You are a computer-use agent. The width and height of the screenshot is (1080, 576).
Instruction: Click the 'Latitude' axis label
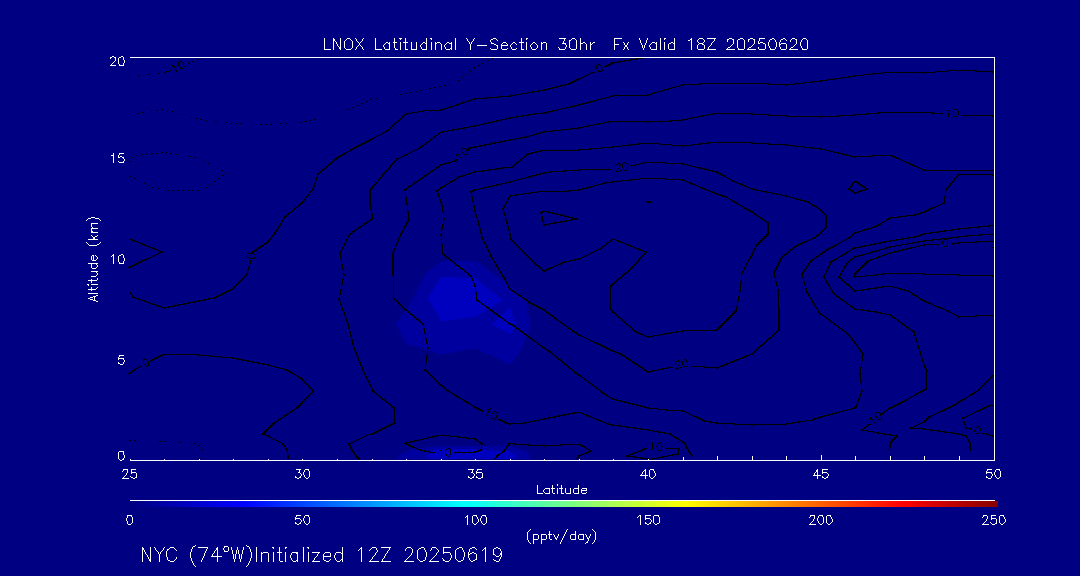click(x=562, y=491)
